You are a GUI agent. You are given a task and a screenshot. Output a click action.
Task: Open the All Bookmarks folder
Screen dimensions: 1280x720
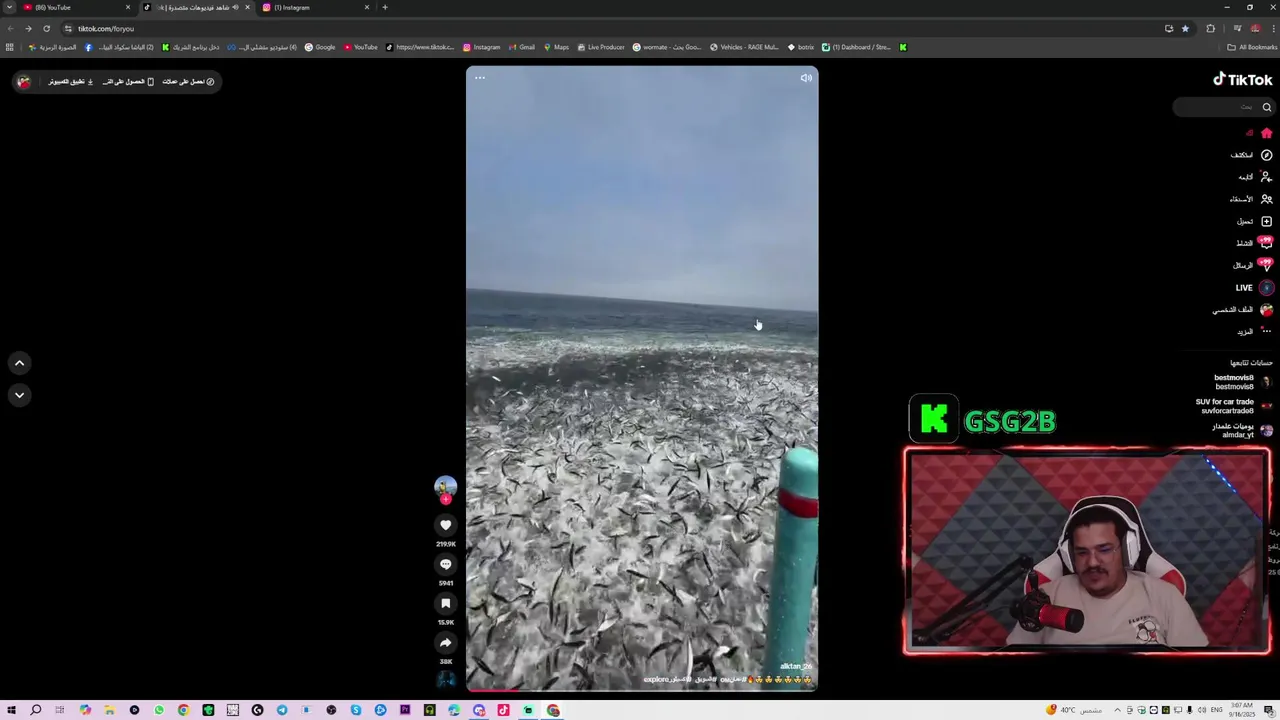1253,47
